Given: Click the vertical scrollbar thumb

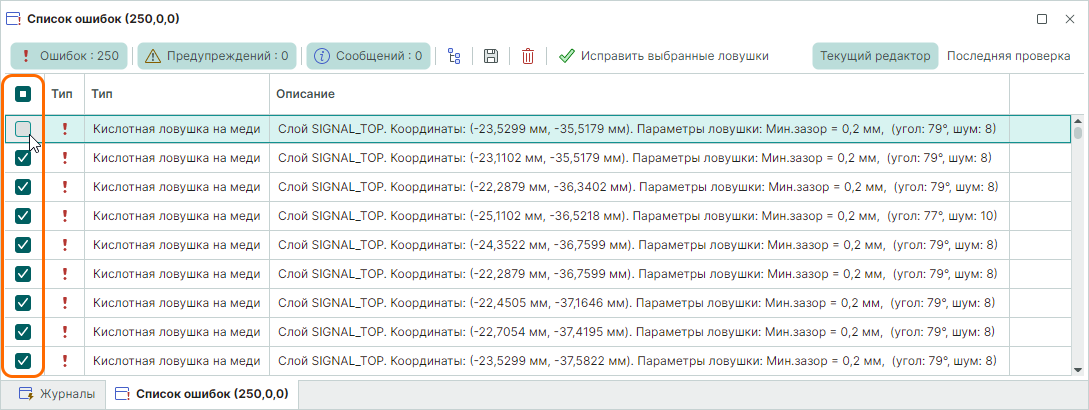Looking at the screenshot, I should [x=1078, y=132].
